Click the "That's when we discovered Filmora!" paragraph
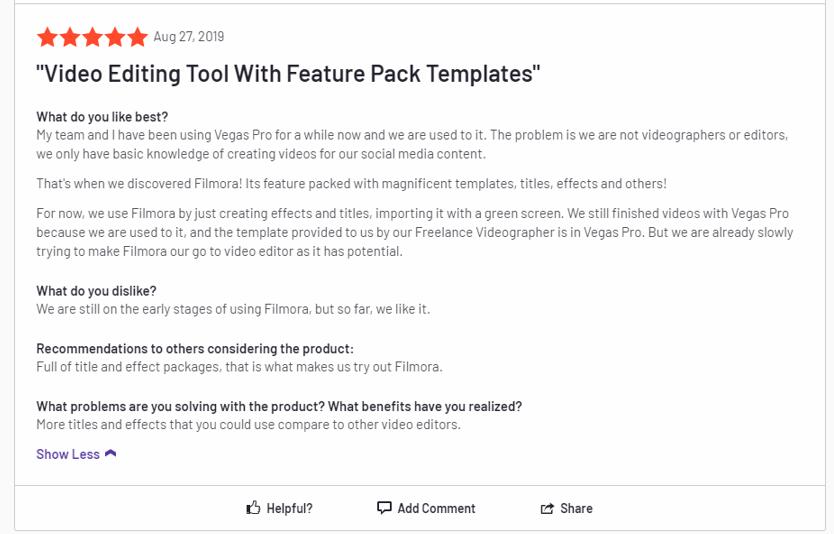 tap(351, 184)
